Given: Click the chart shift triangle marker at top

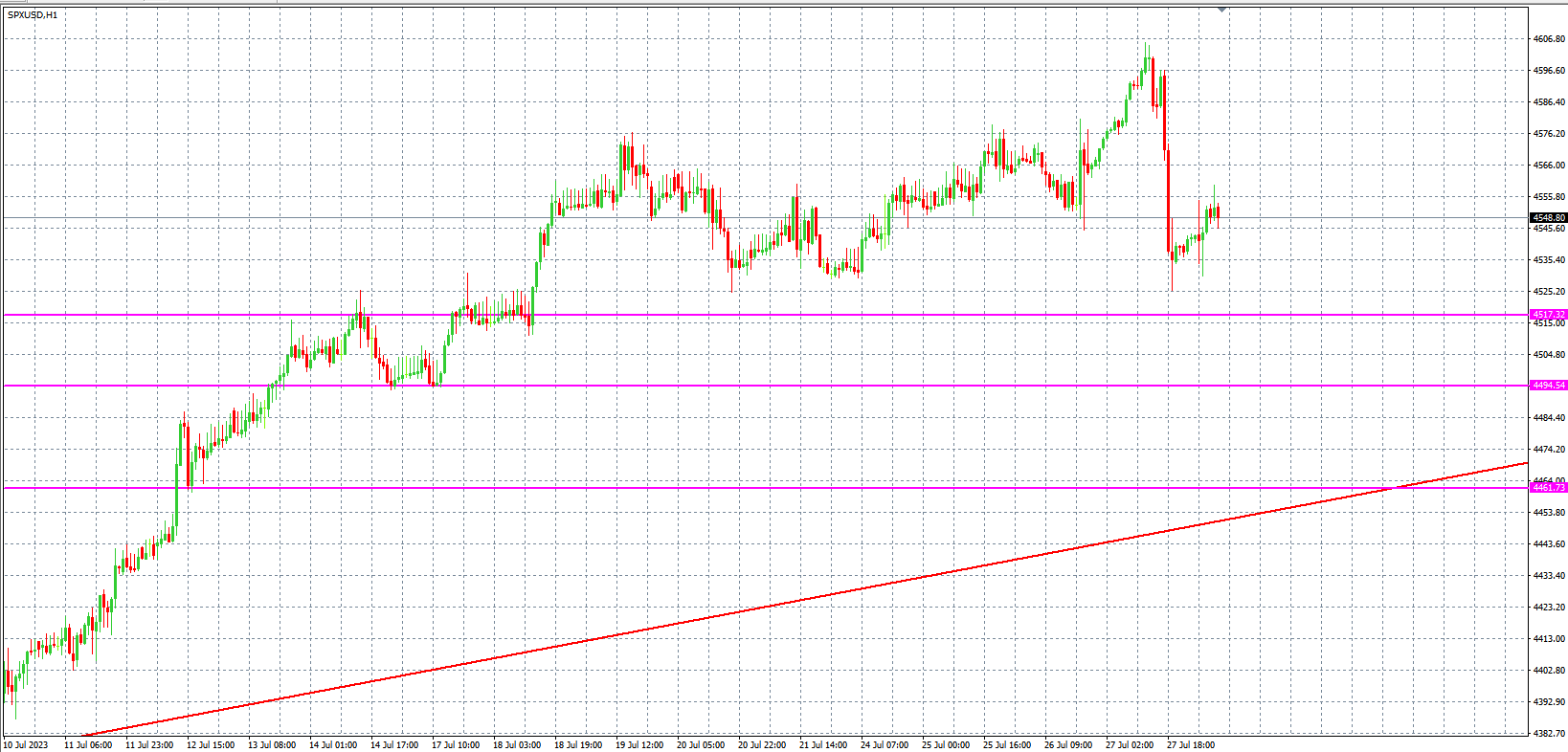Looking at the screenshot, I should (x=1221, y=9).
